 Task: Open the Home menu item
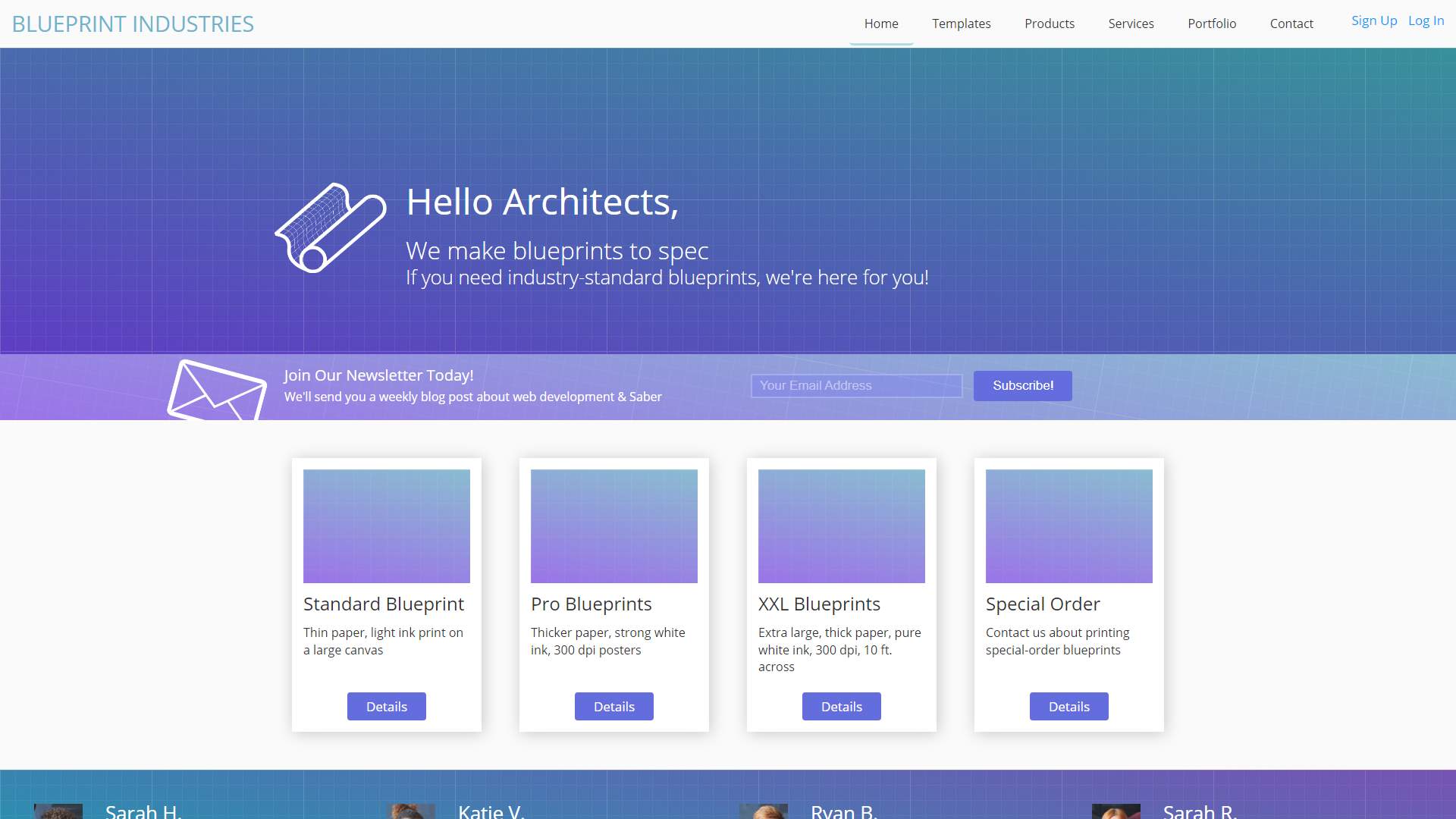click(881, 24)
